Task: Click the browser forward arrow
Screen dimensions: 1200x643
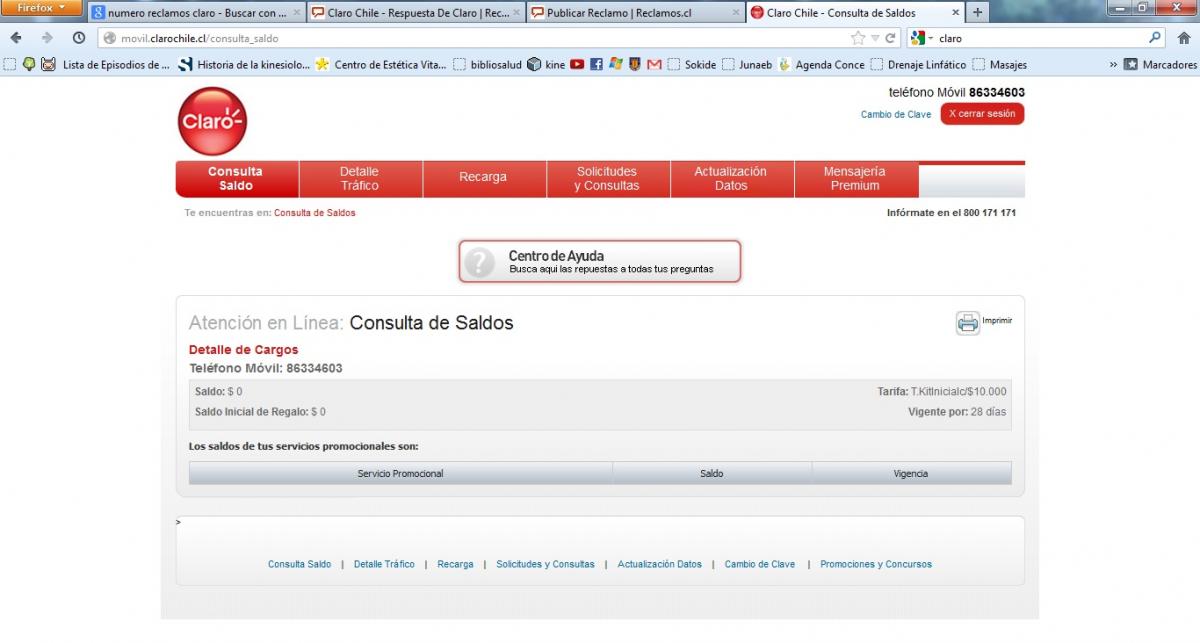Action: (x=47, y=38)
